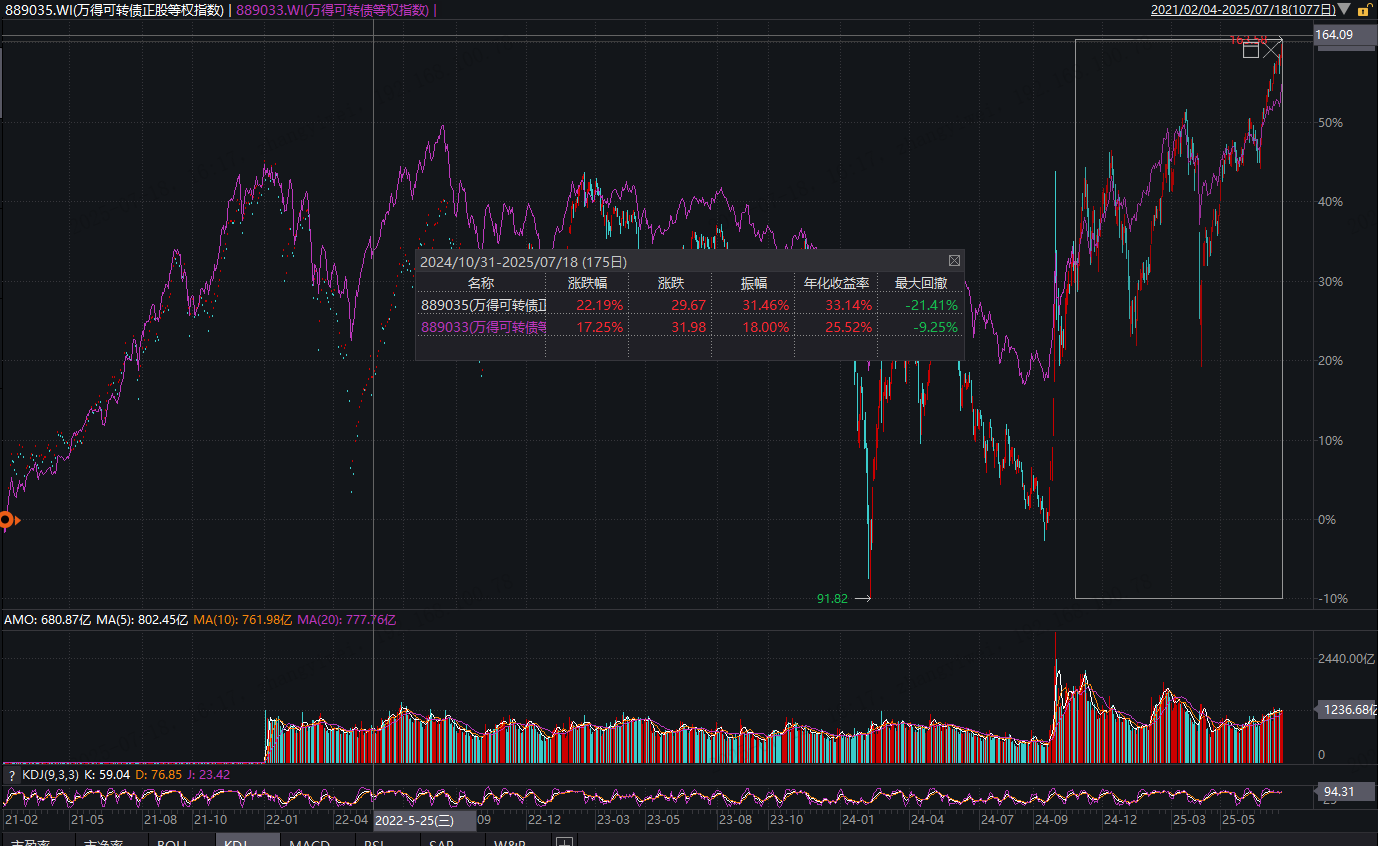This screenshot has height=846, width=1378.
Task: Click the orange marker at chart left edge
Action: 6,520
